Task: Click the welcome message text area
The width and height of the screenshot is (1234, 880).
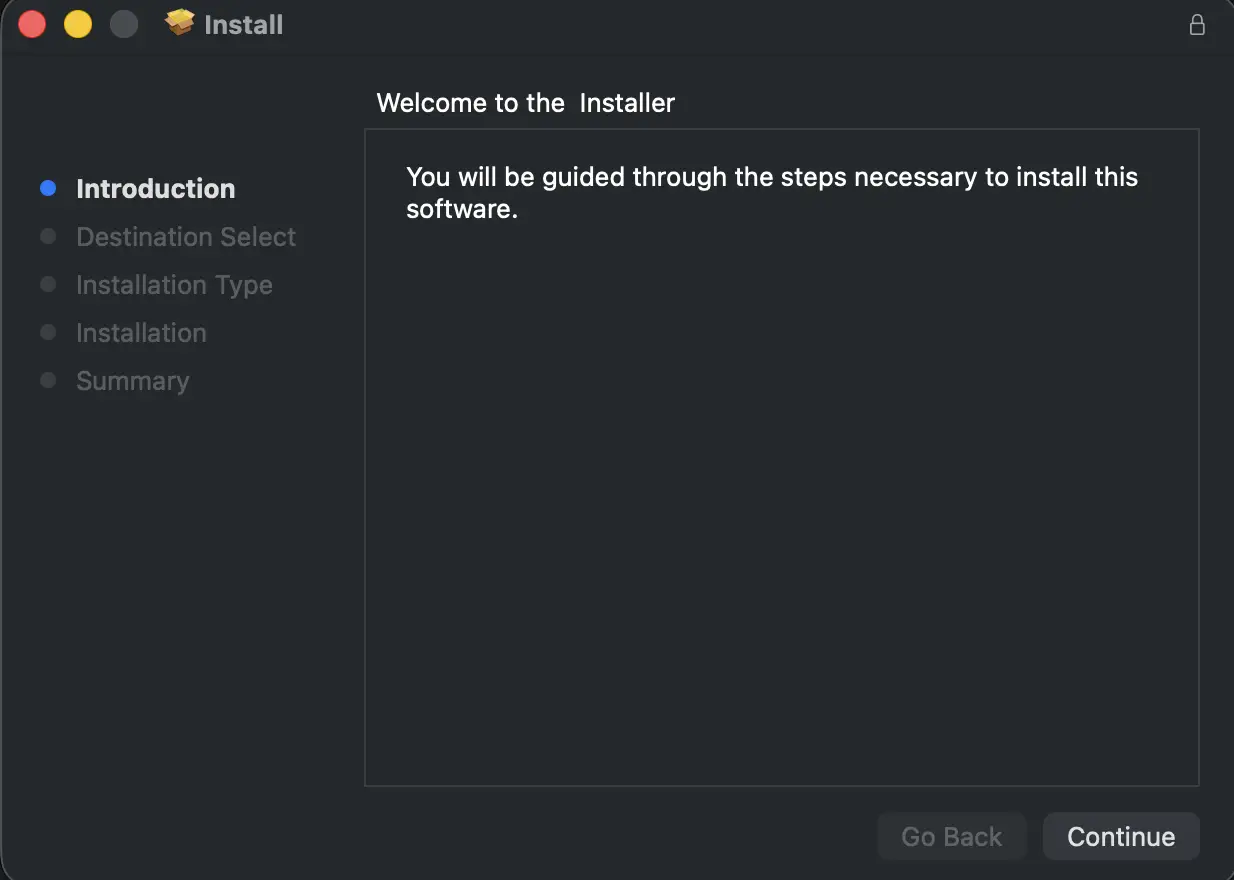Action: (770, 193)
